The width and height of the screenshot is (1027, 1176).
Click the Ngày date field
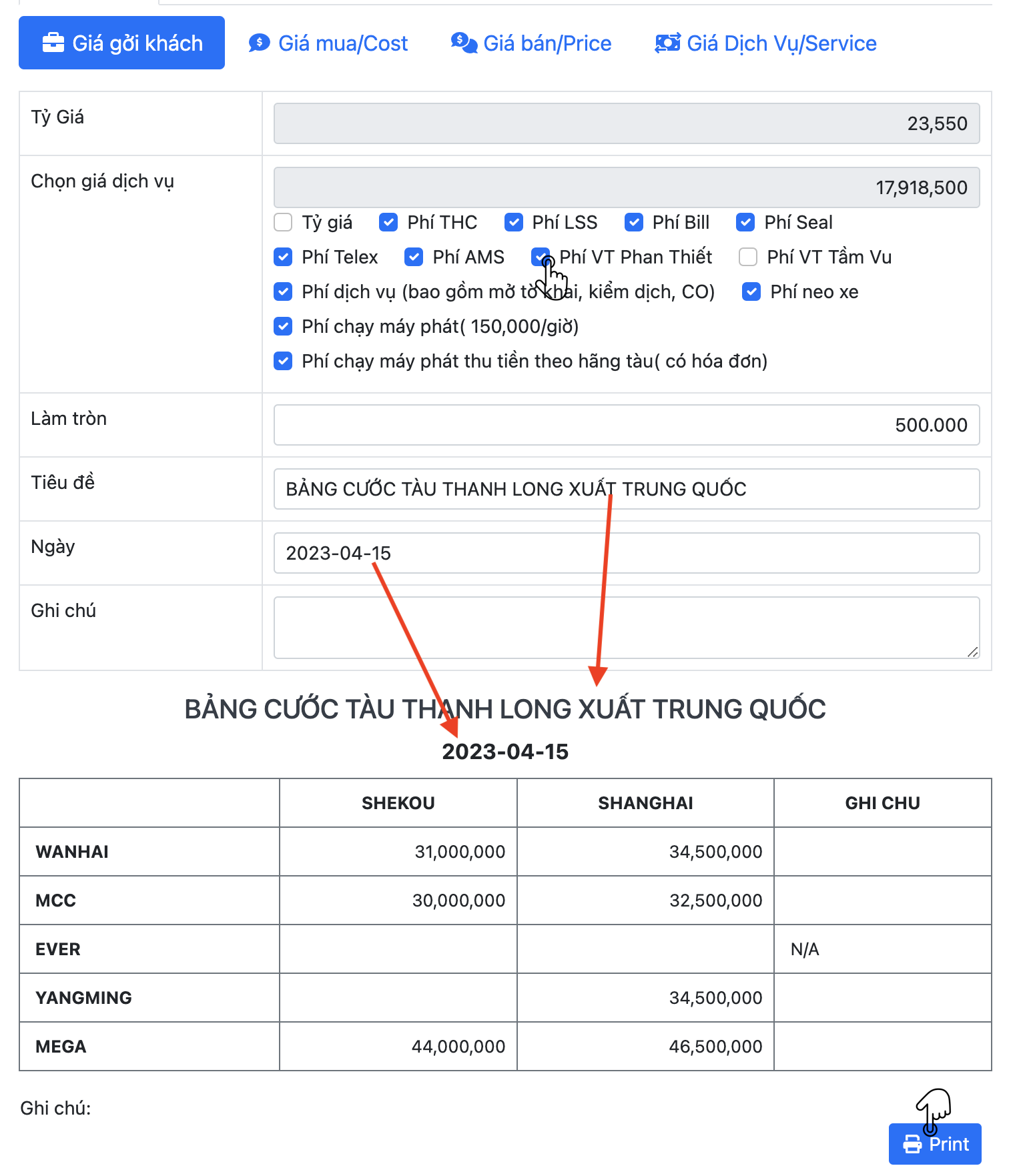[626, 553]
